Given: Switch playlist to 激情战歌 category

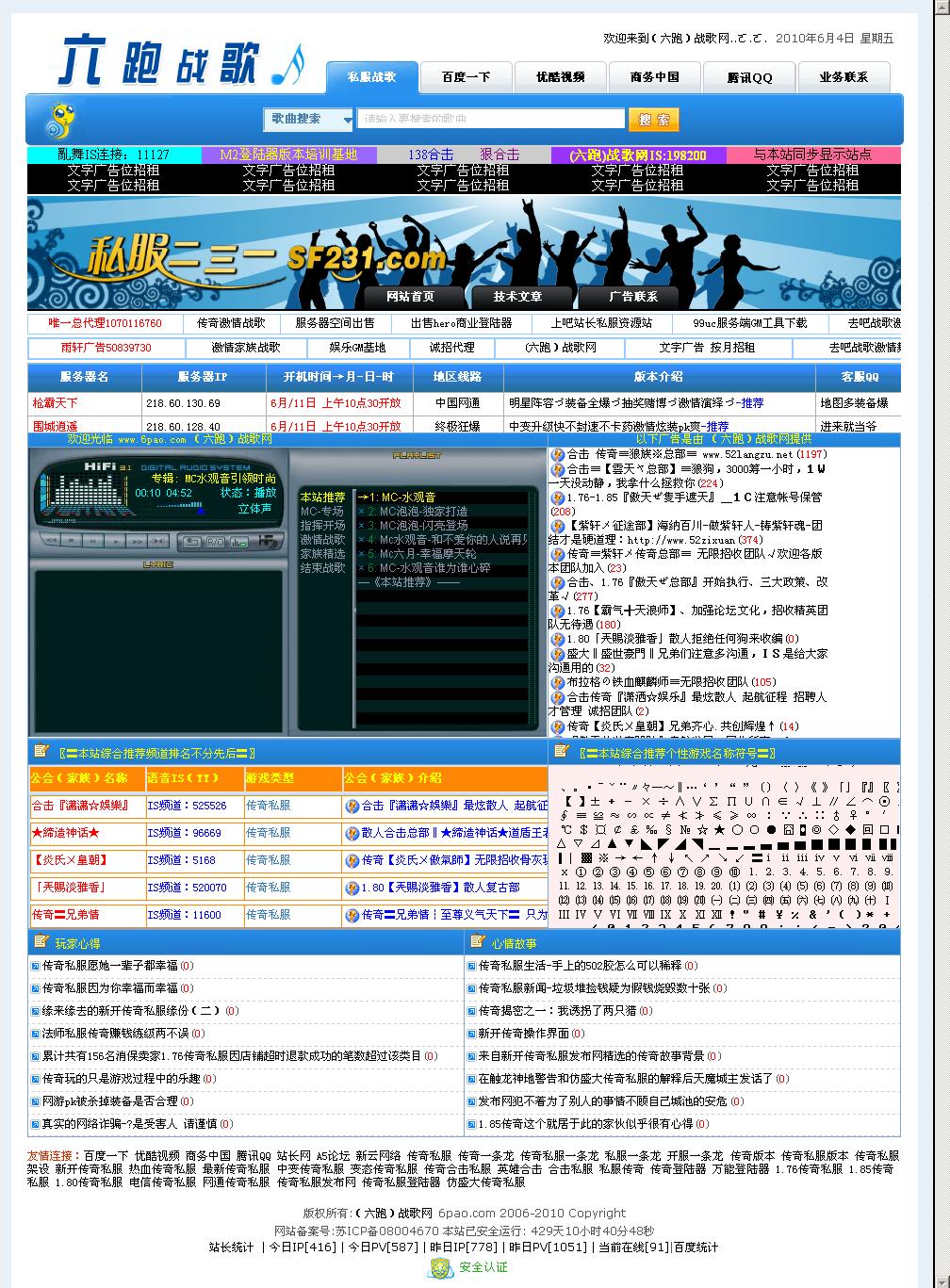Looking at the screenshot, I should (x=322, y=539).
